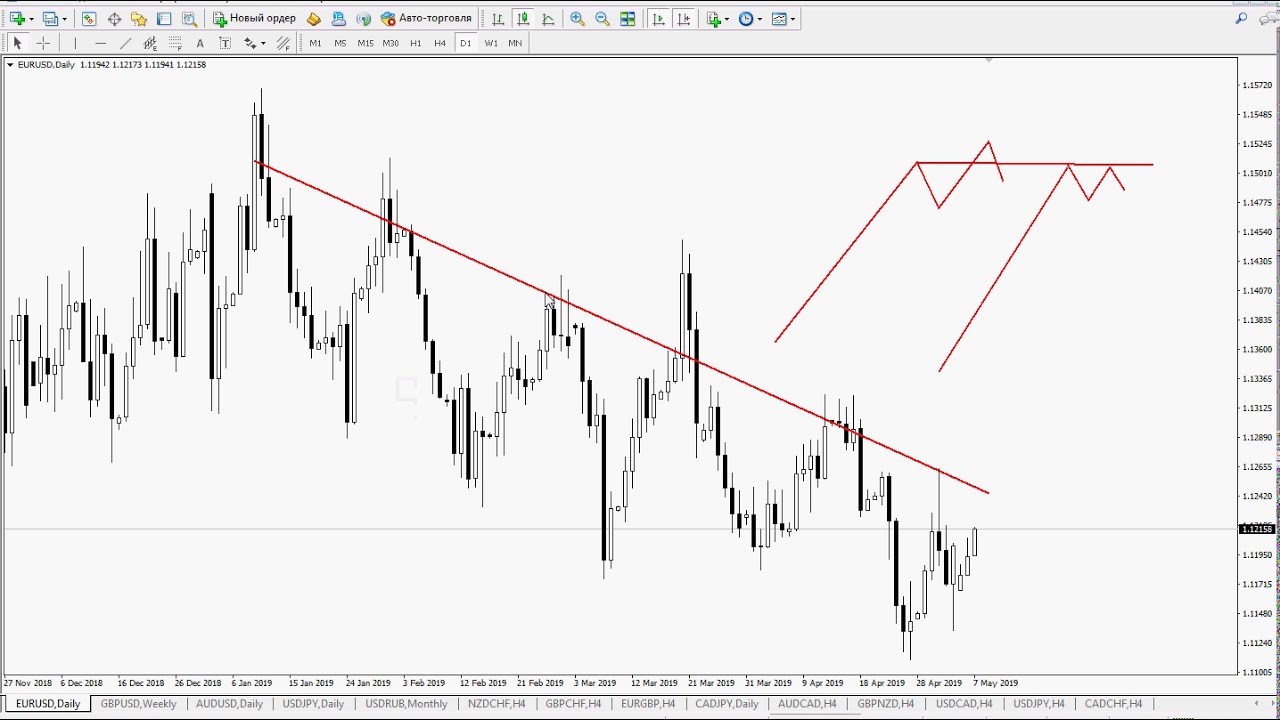This screenshot has height=720, width=1280.
Task: Click the 21 Mar 2019 date label
Action: 711,683
